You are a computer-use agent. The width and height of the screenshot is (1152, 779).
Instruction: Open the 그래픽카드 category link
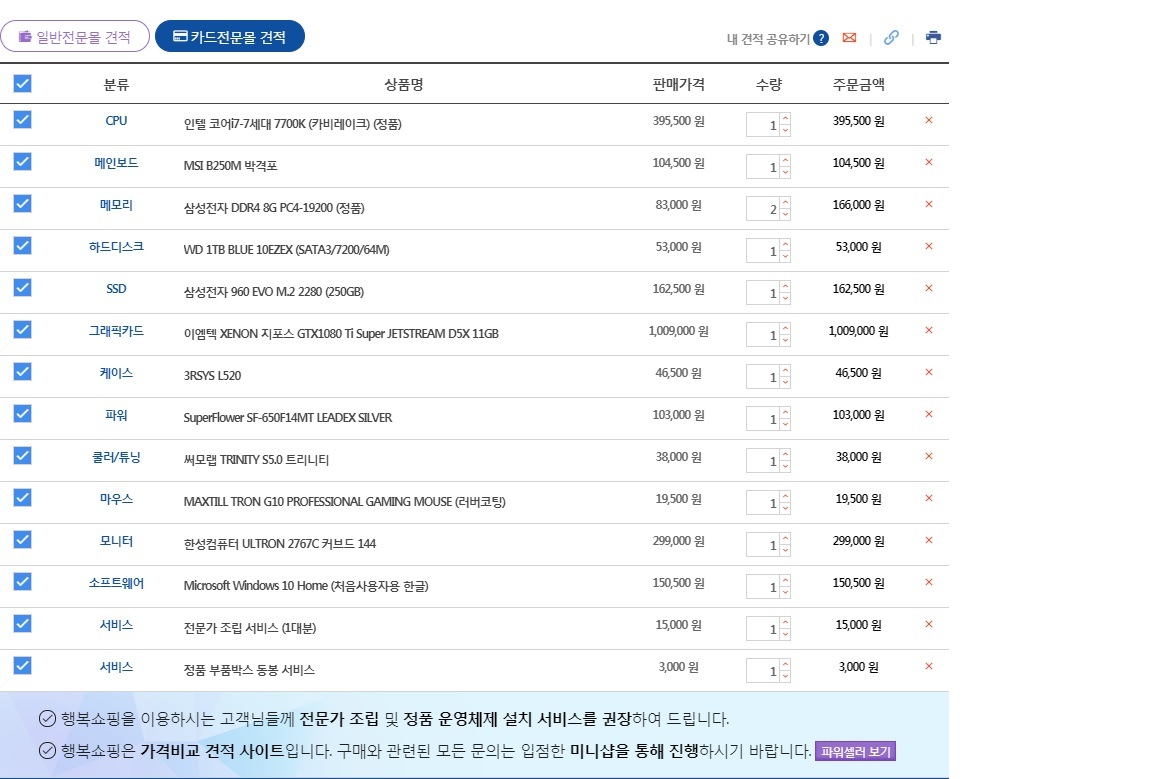(116, 331)
